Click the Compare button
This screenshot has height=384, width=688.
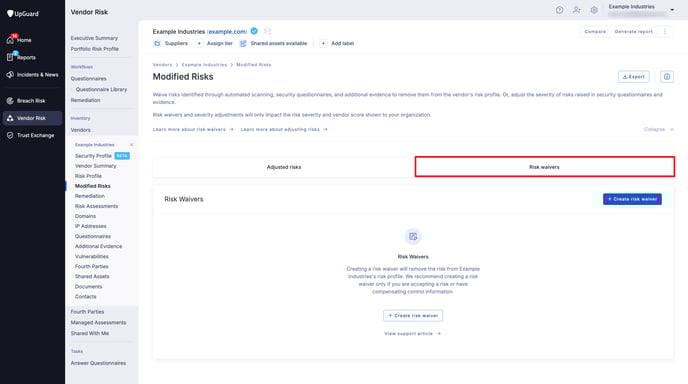(595, 32)
